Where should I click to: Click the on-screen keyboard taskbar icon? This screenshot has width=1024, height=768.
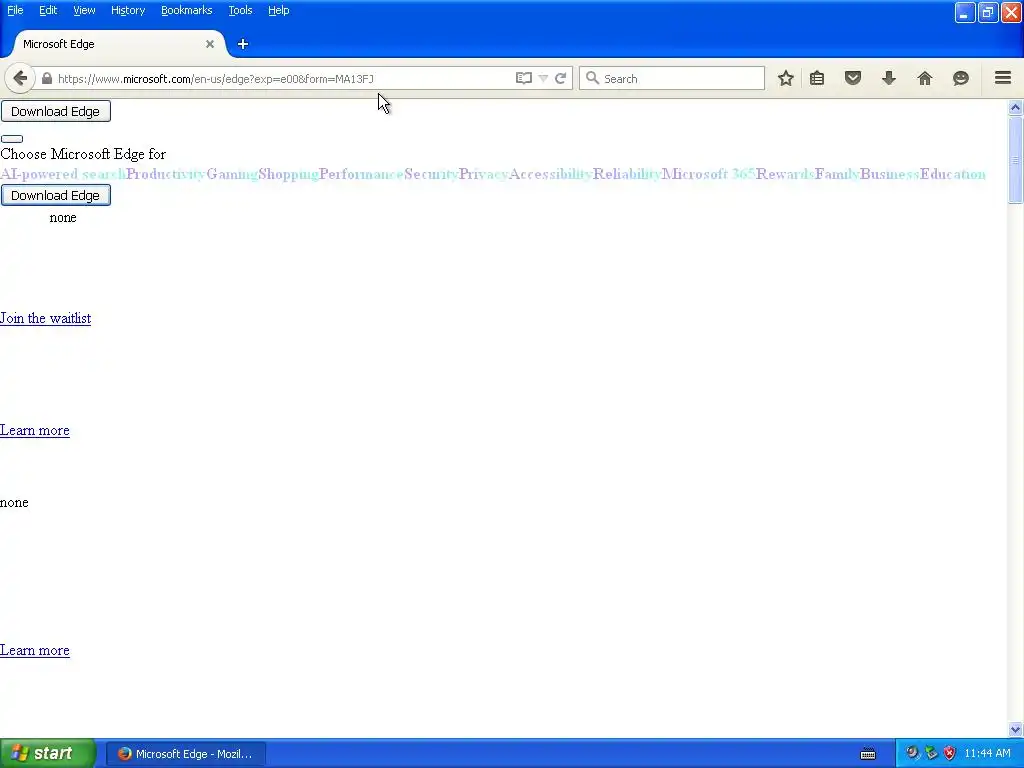pos(868,754)
